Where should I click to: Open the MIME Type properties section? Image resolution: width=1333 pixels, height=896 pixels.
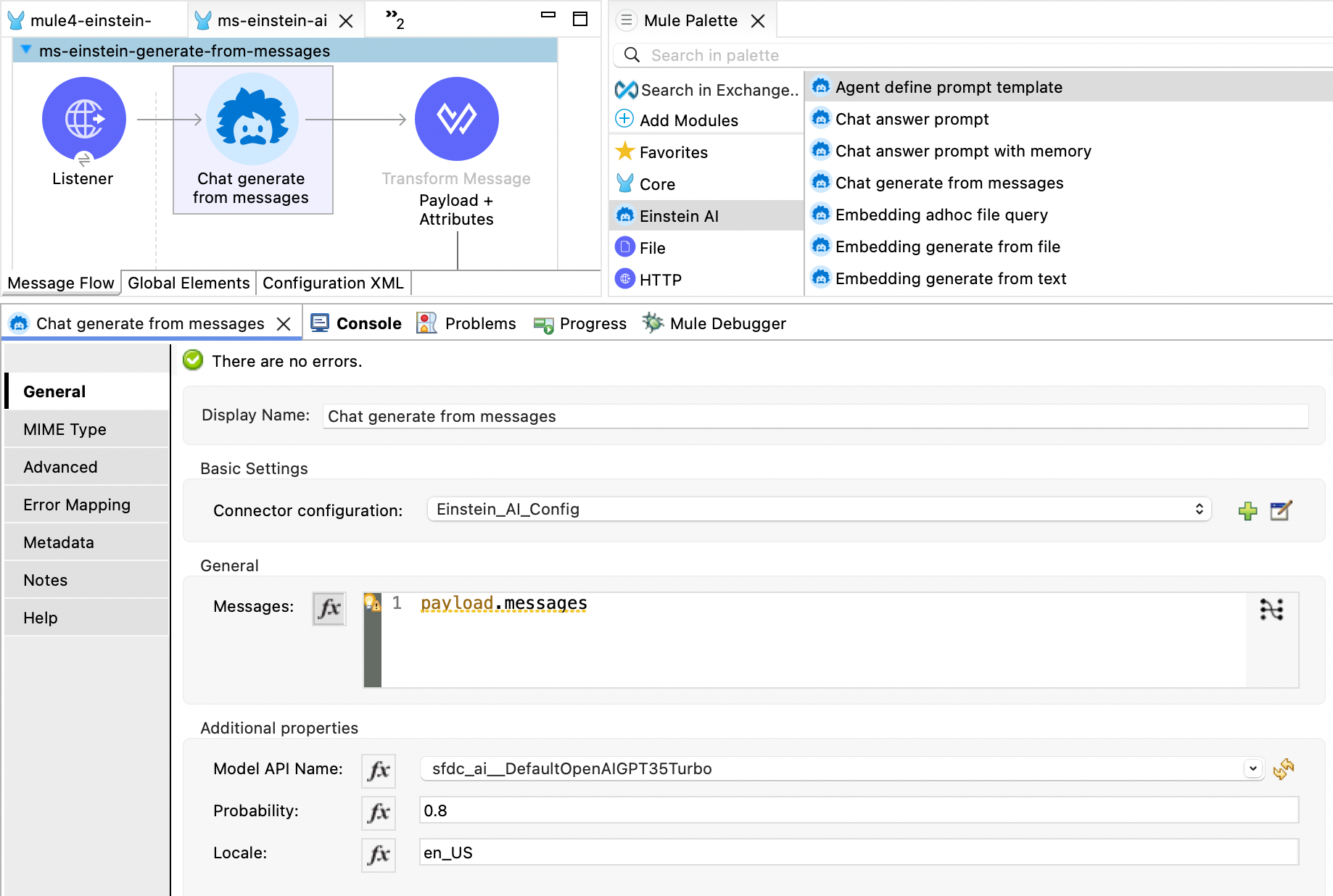[x=87, y=429]
